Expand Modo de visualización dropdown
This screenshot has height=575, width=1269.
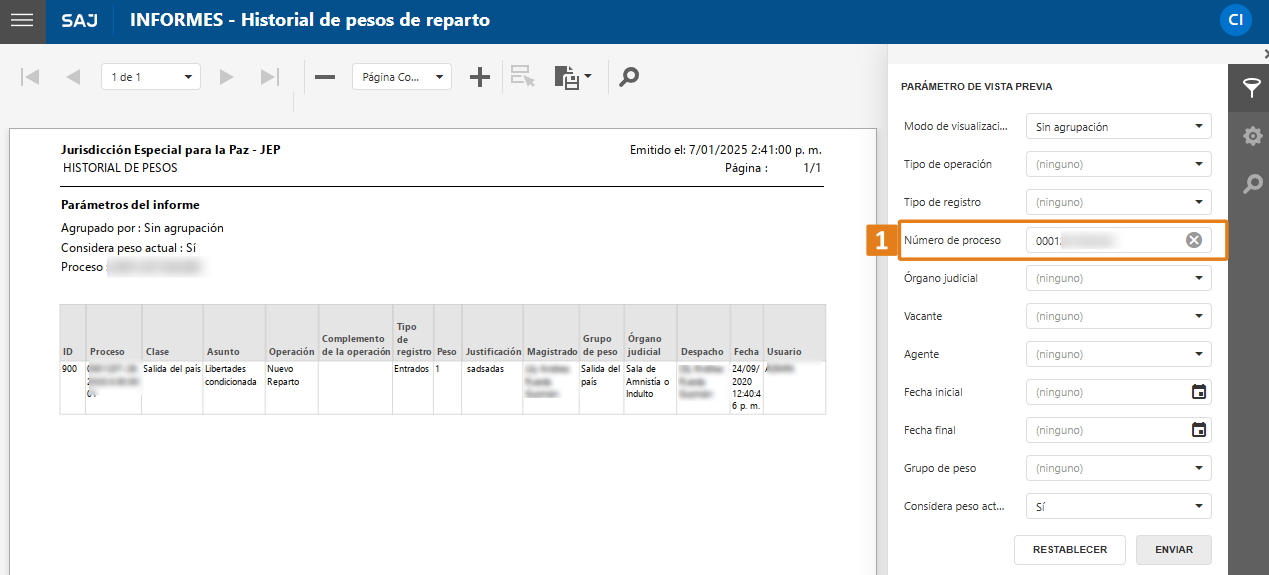[x=1119, y=126]
